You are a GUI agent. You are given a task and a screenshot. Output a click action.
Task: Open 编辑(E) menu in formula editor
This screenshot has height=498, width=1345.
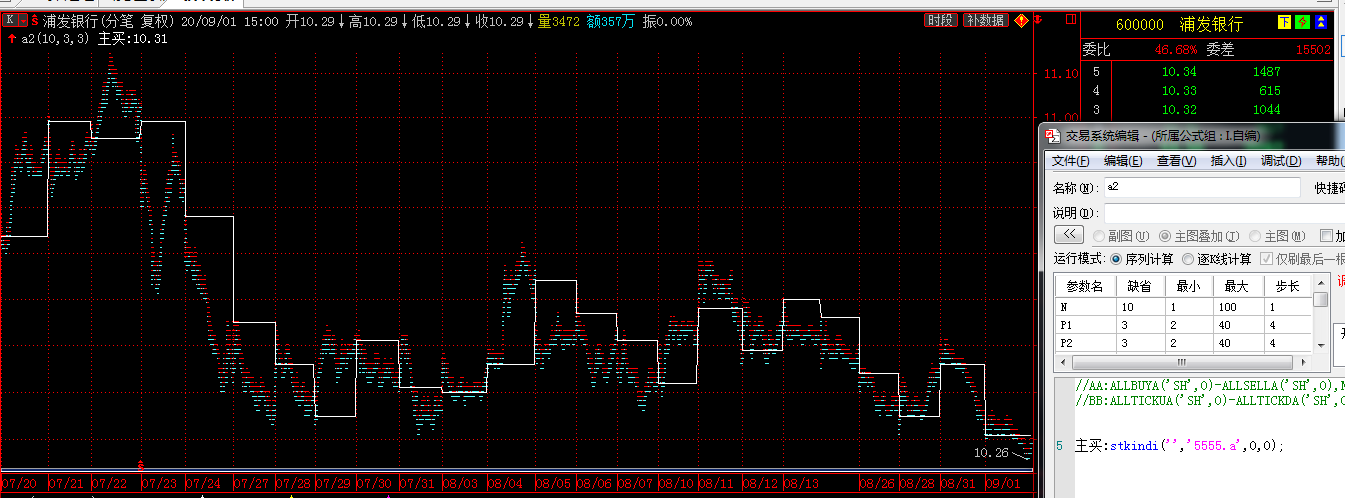point(1123,161)
